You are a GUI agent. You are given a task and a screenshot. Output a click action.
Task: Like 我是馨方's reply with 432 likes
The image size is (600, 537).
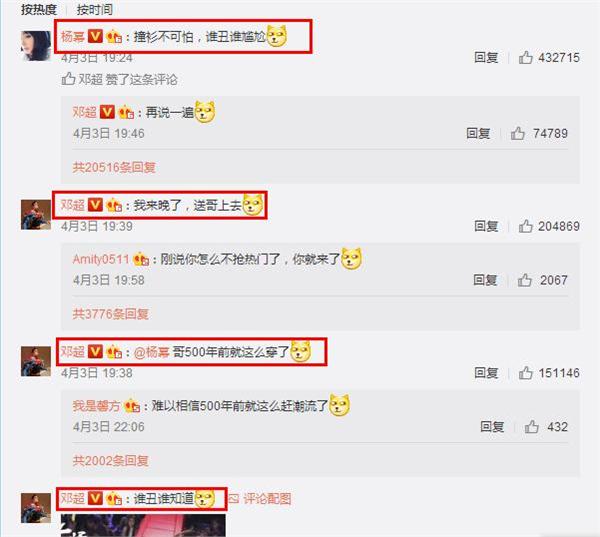click(532, 426)
